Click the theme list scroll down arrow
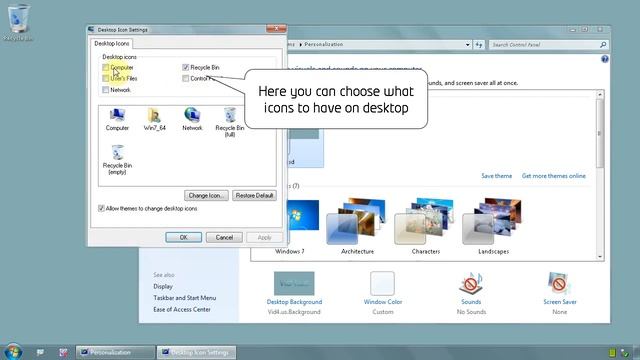The width and height of the screenshot is (640, 360). [600, 257]
